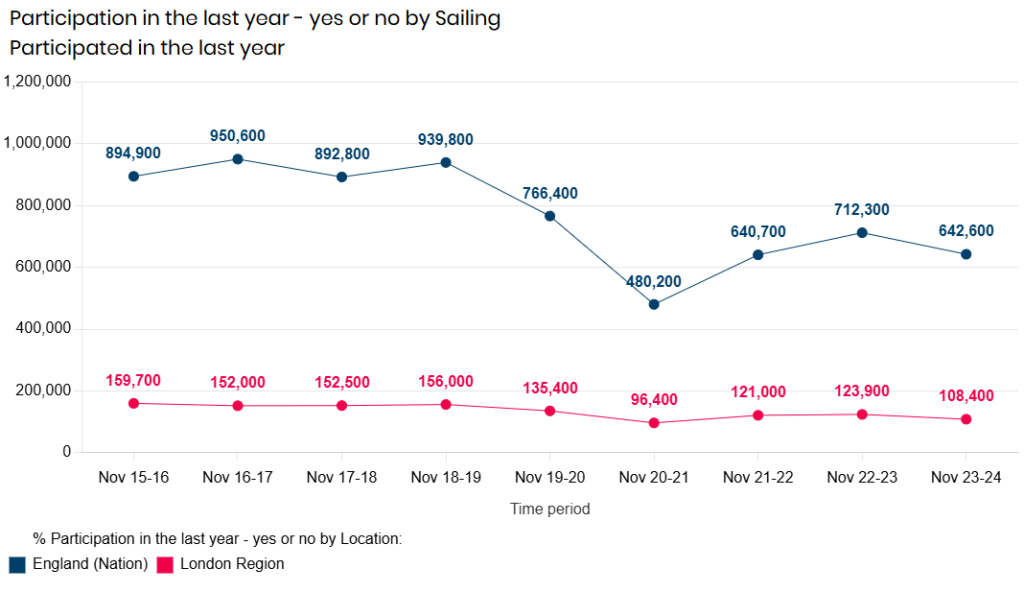Select the England Nov 23-24 data point
1024x592 pixels.
pos(966,254)
